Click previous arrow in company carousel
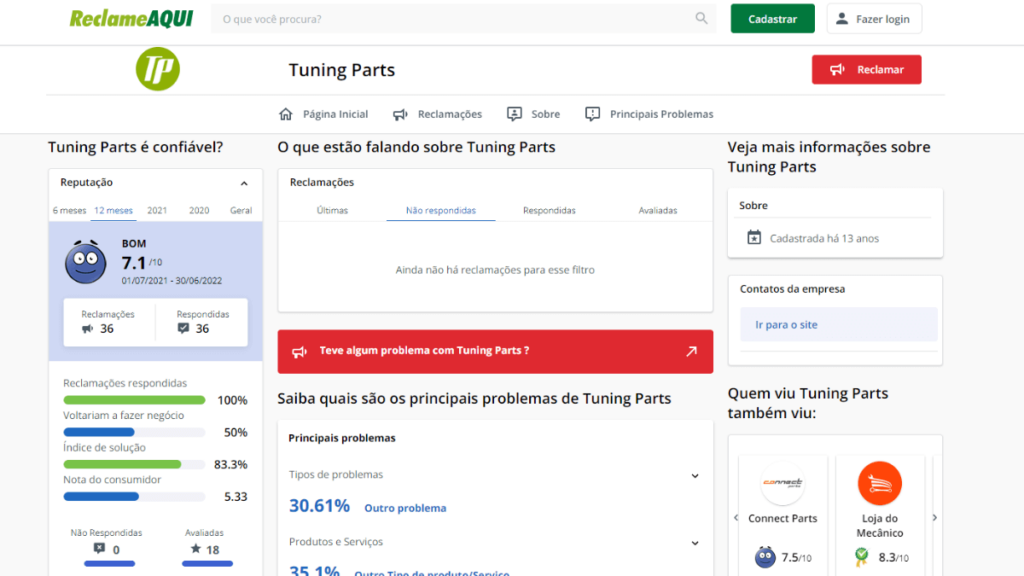The height and width of the screenshot is (576, 1024). click(736, 518)
